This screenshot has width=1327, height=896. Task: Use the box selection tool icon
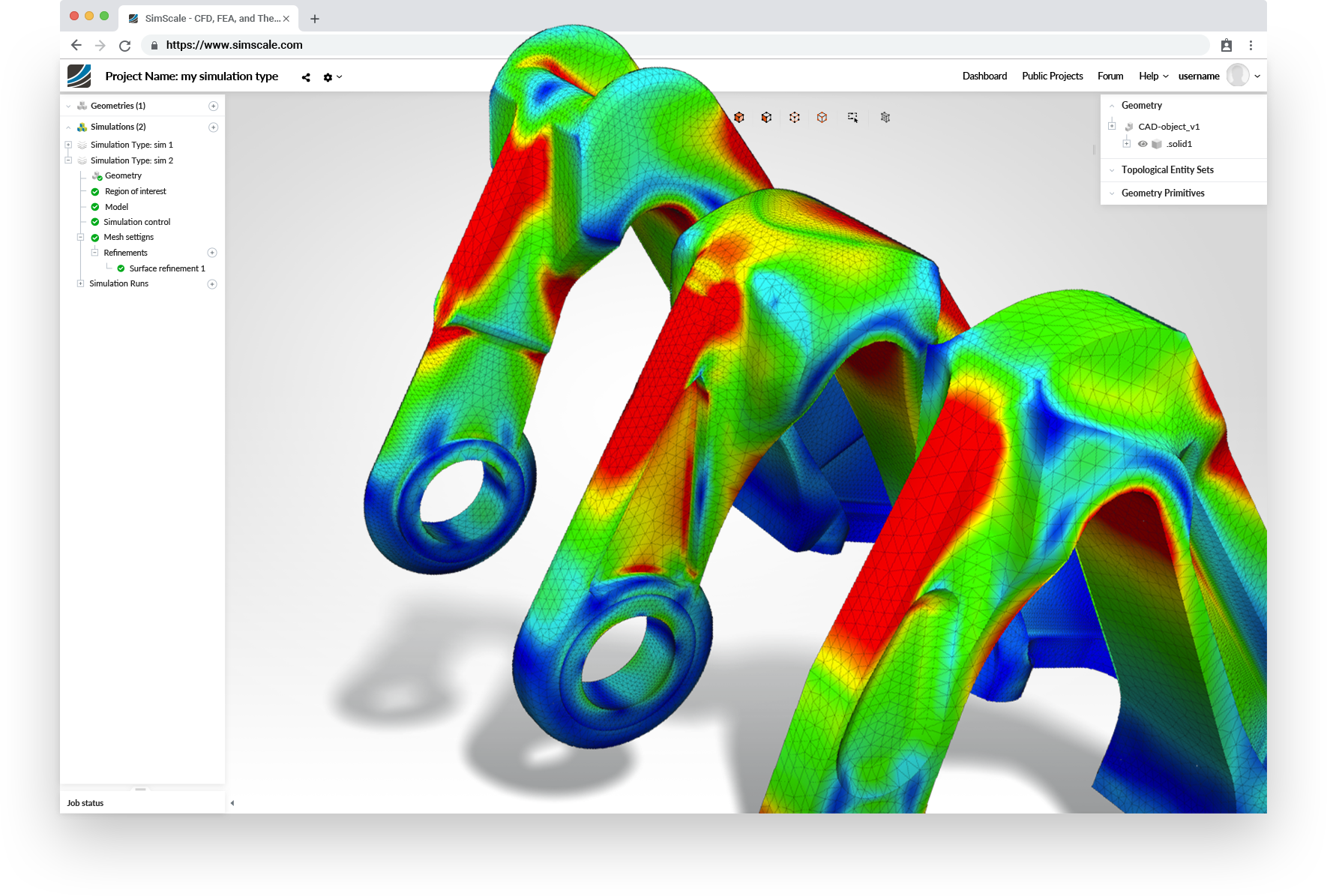852,118
